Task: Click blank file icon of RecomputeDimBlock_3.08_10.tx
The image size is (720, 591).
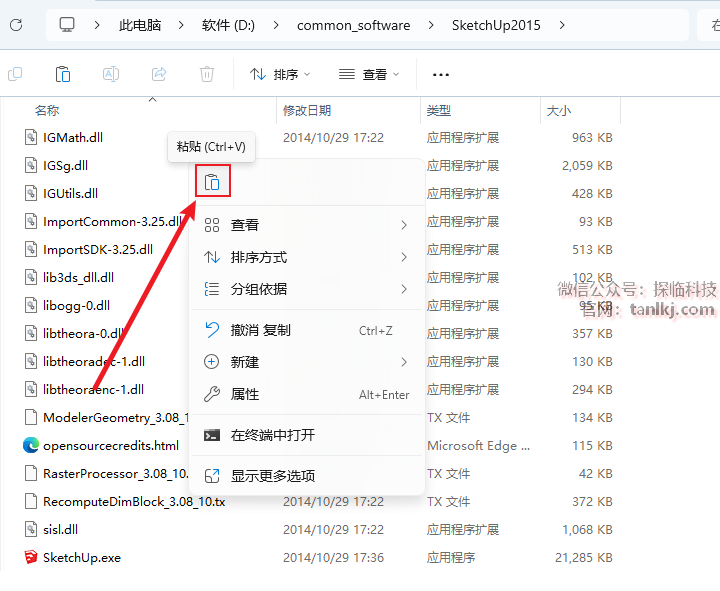Action: pyautogui.click(x=30, y=501)
